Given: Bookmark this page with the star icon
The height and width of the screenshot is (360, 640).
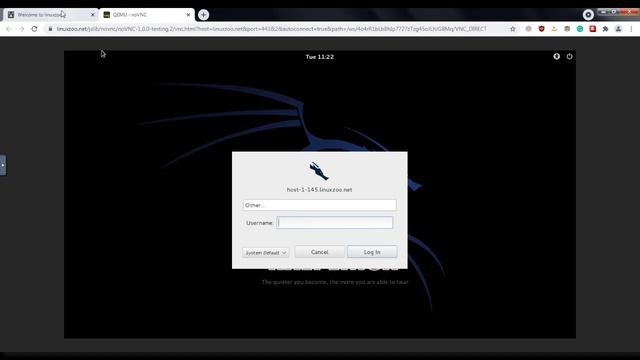Looking at the screenshot, I should [513, 29].
